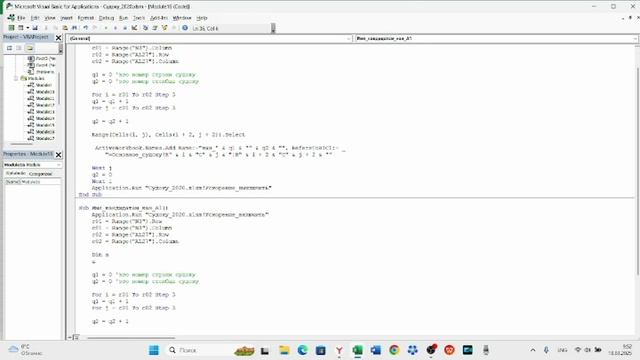640x360 pixels.
Task: Open the Properties object dropdown
Action: tap(58, 164)
